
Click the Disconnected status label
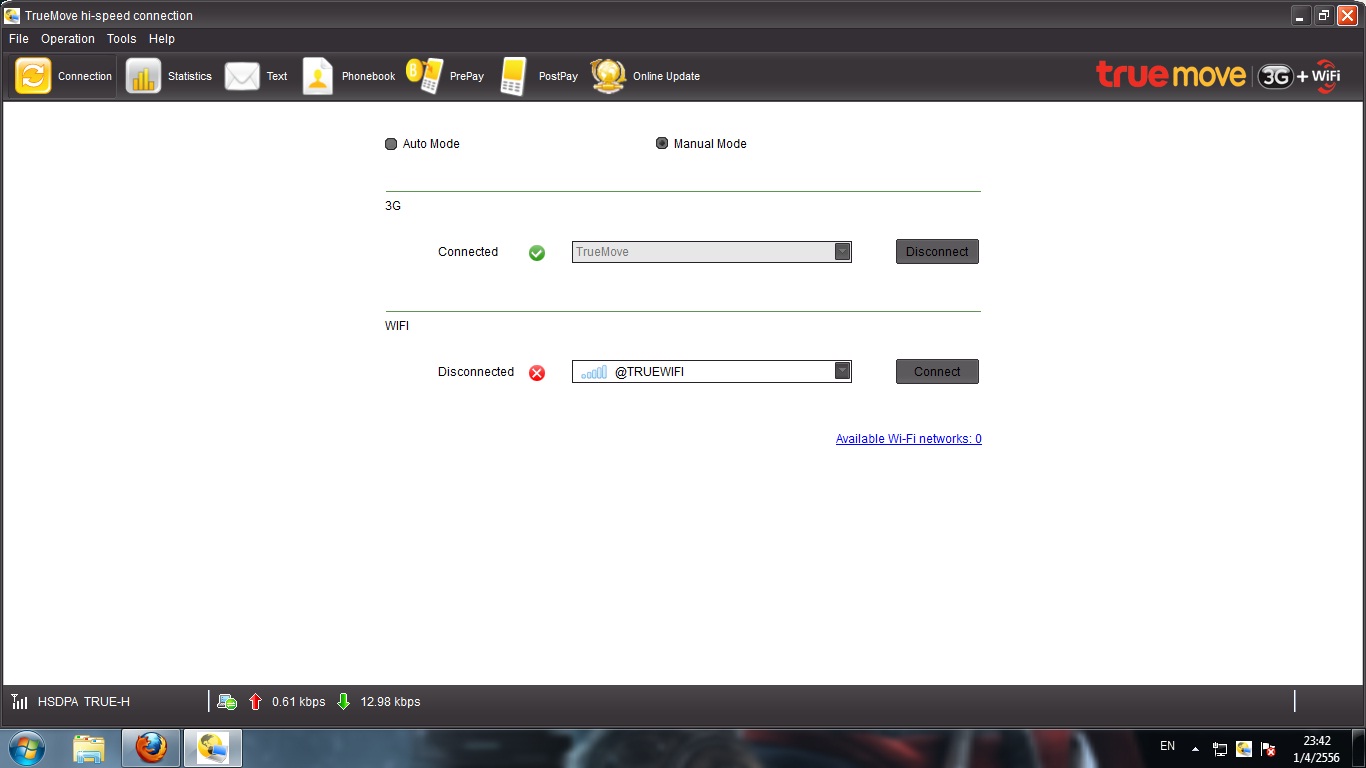[x=476, y=372]
